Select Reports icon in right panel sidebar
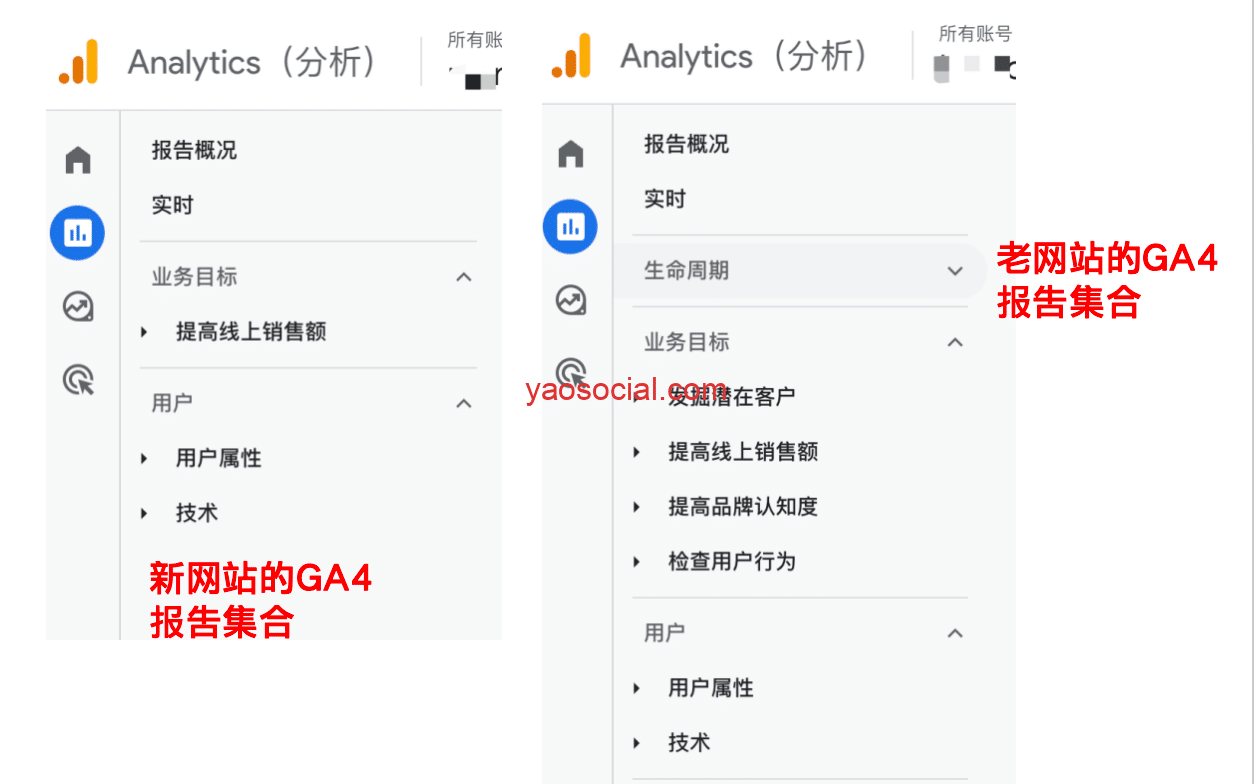Viewport: 1254px width, 784px height. [570, 227]
